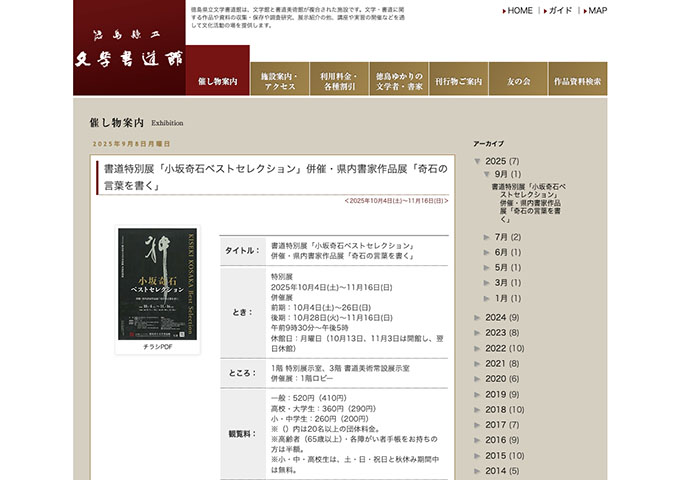Expand the 2024 archive year
Screen dimensions: 680x480
(478, 318)
